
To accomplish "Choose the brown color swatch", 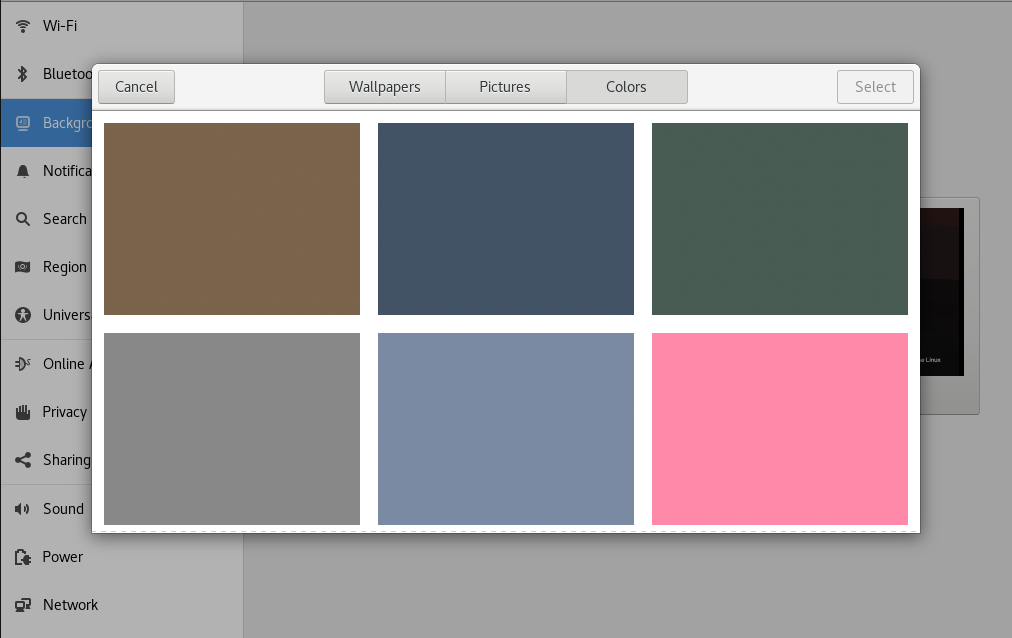I will (x=232, y=219).
